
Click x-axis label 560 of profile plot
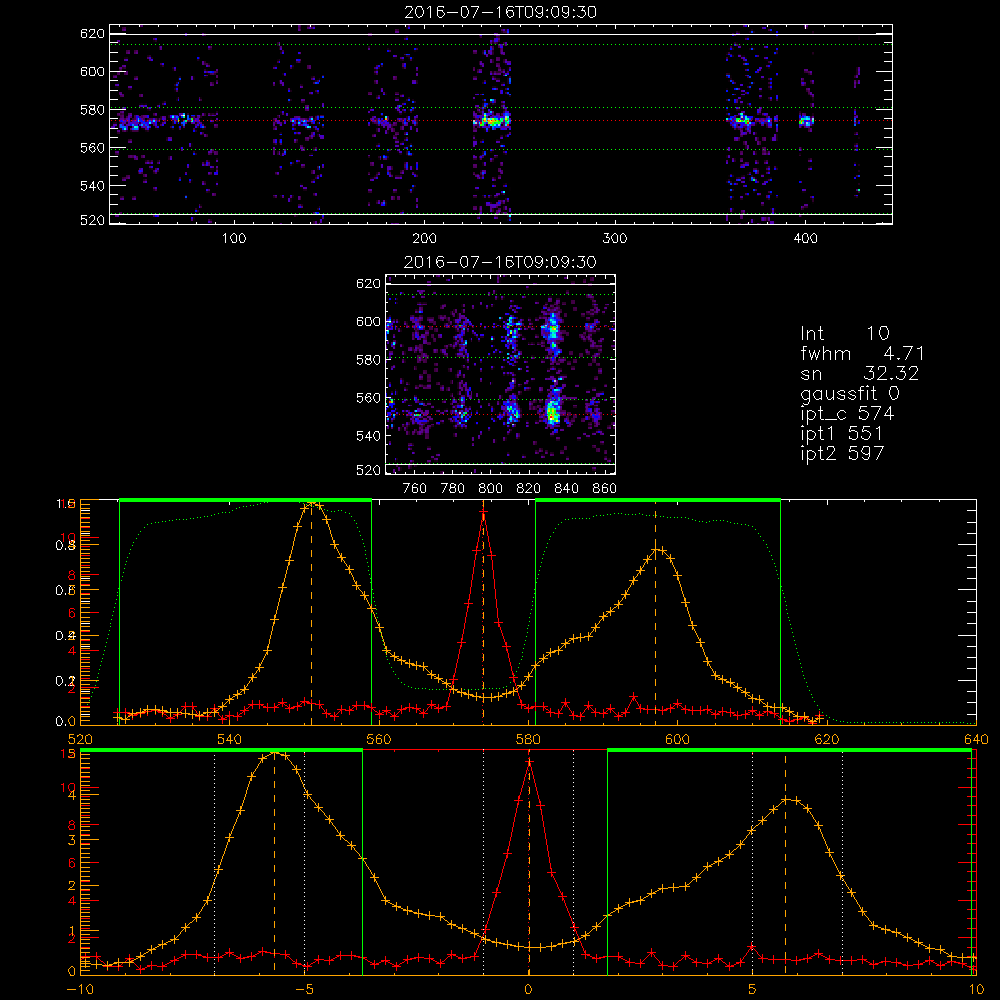click(x=379, y=739)
